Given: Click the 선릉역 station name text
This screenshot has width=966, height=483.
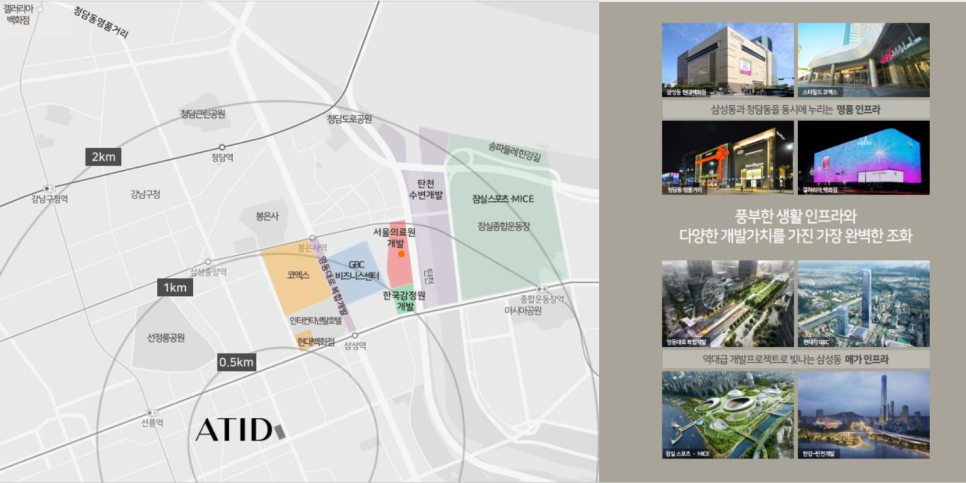Looking at the screenshot, I should click(x=152, y=423).
